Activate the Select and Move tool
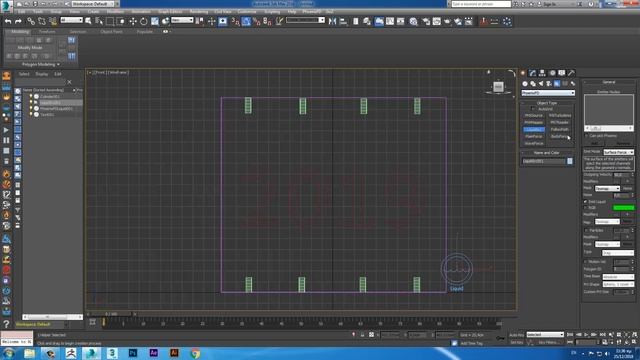The image size is (640, 360). (x=133, y=21)
